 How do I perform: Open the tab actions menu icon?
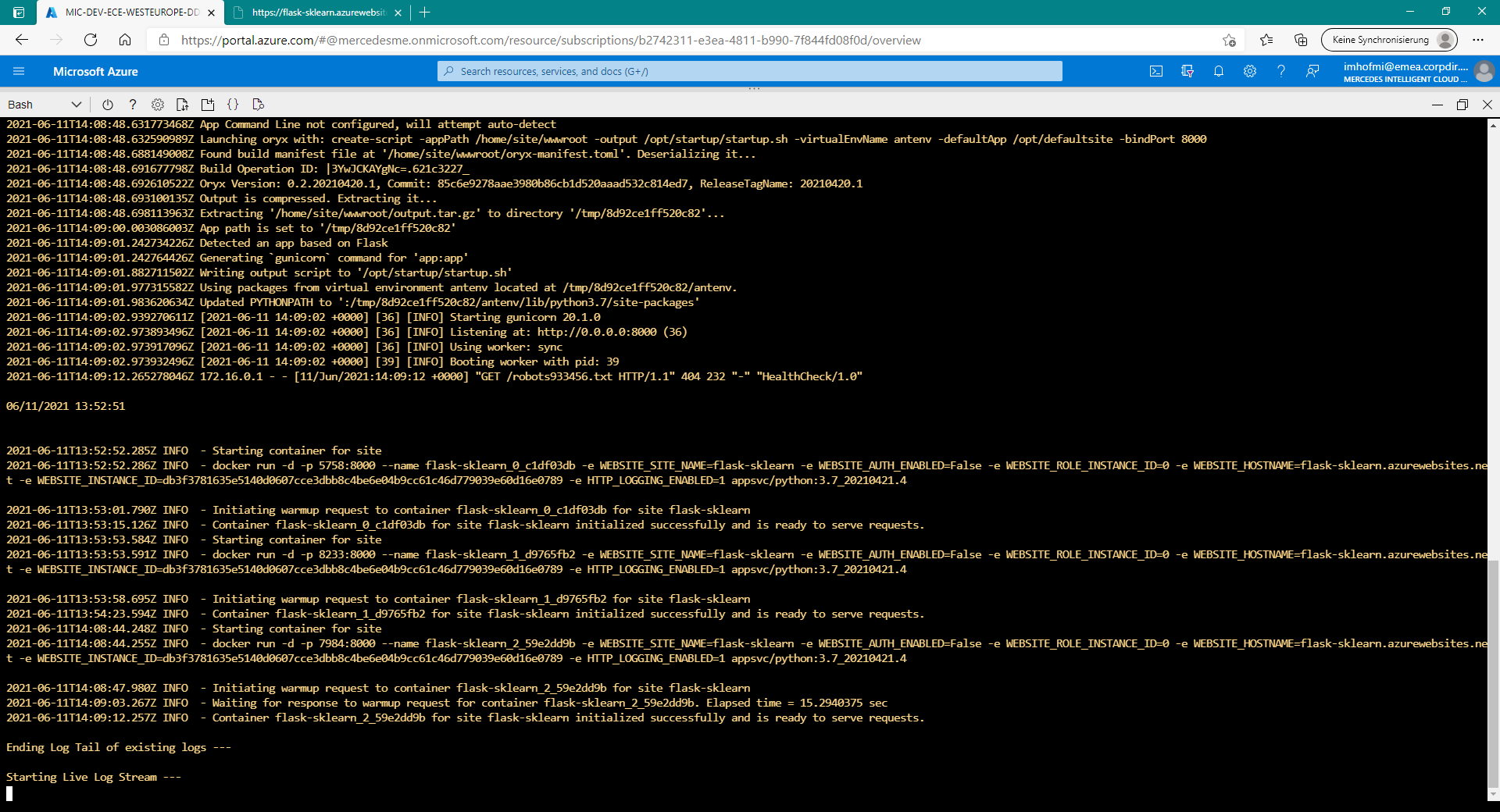(20, 12)
